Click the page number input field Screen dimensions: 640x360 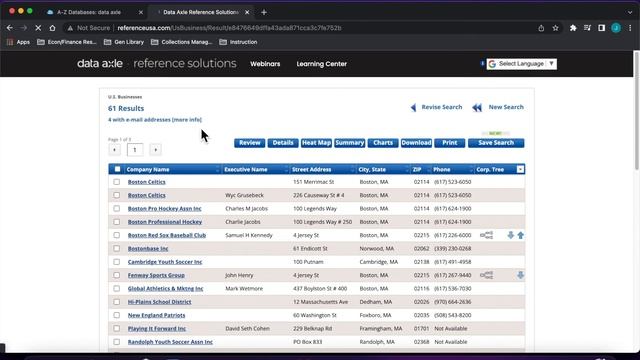coord(135,150)
